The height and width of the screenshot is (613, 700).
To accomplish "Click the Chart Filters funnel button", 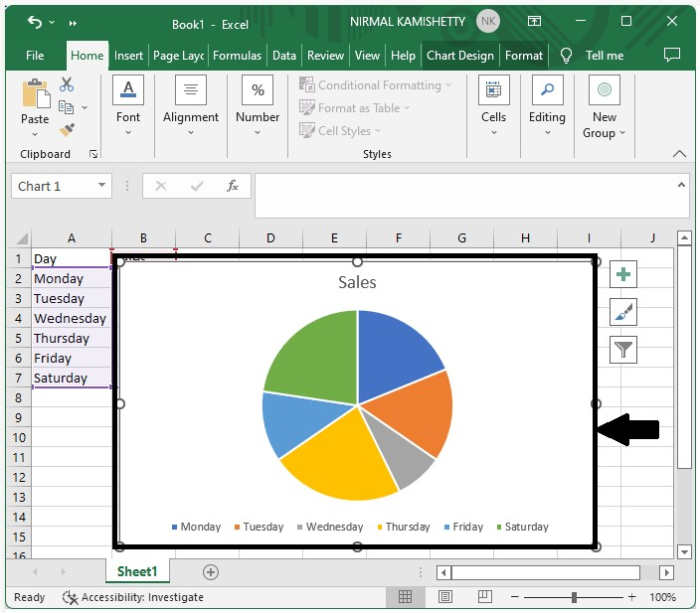I will pos(623,350).
